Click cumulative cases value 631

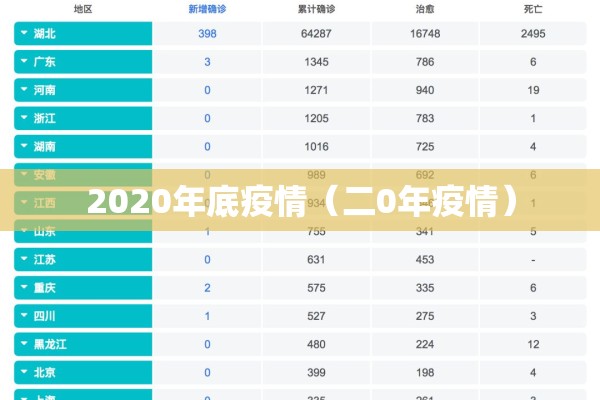point(316,260)
